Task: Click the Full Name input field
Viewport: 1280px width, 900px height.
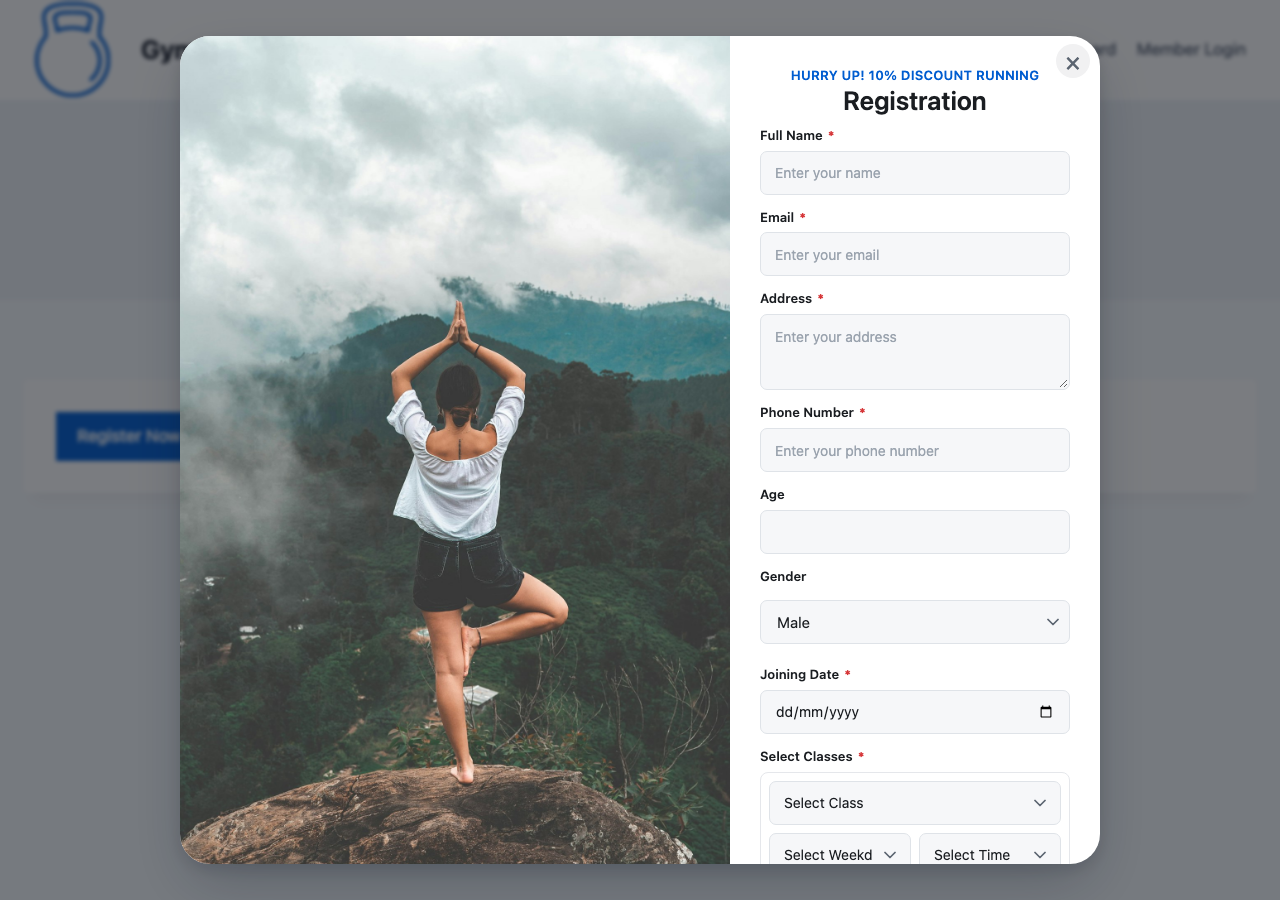Action: [914, 173]
